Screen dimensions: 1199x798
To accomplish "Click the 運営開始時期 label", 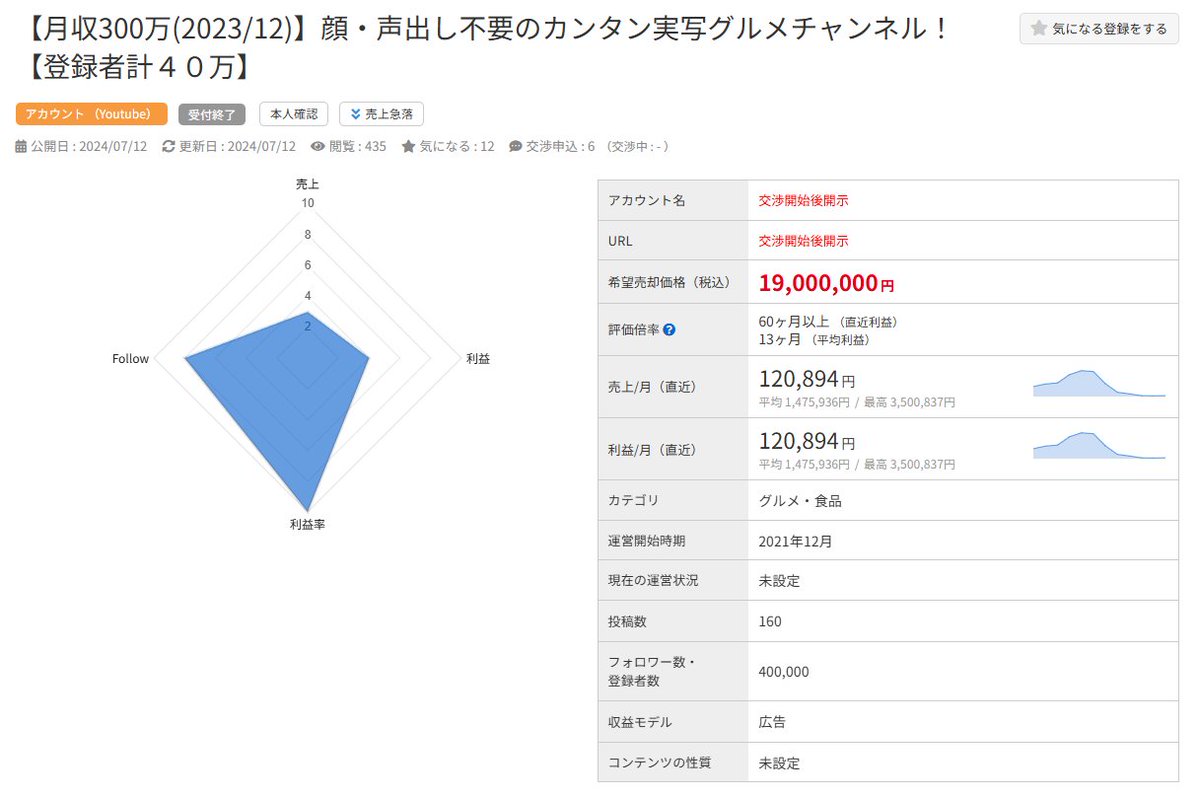I will coord(646,540).
